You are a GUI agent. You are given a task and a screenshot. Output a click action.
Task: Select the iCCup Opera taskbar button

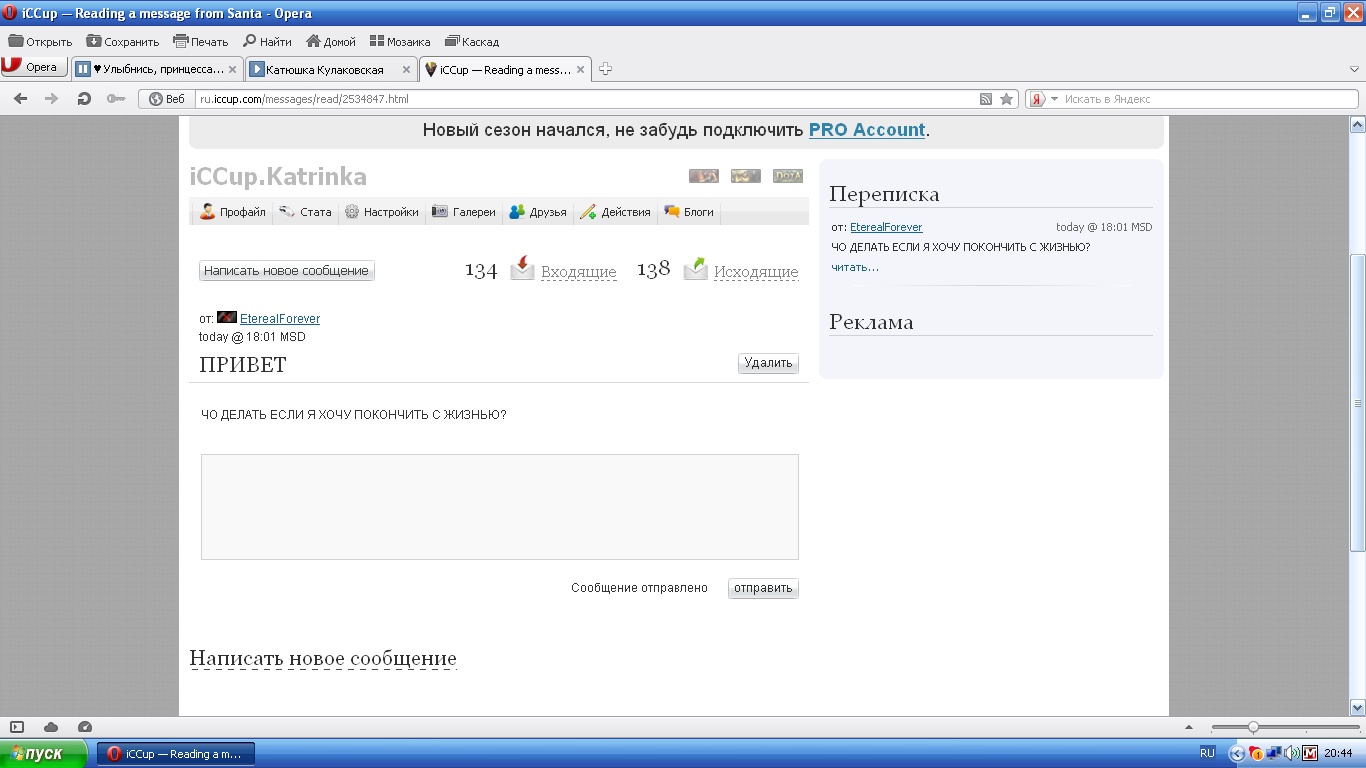176,754
